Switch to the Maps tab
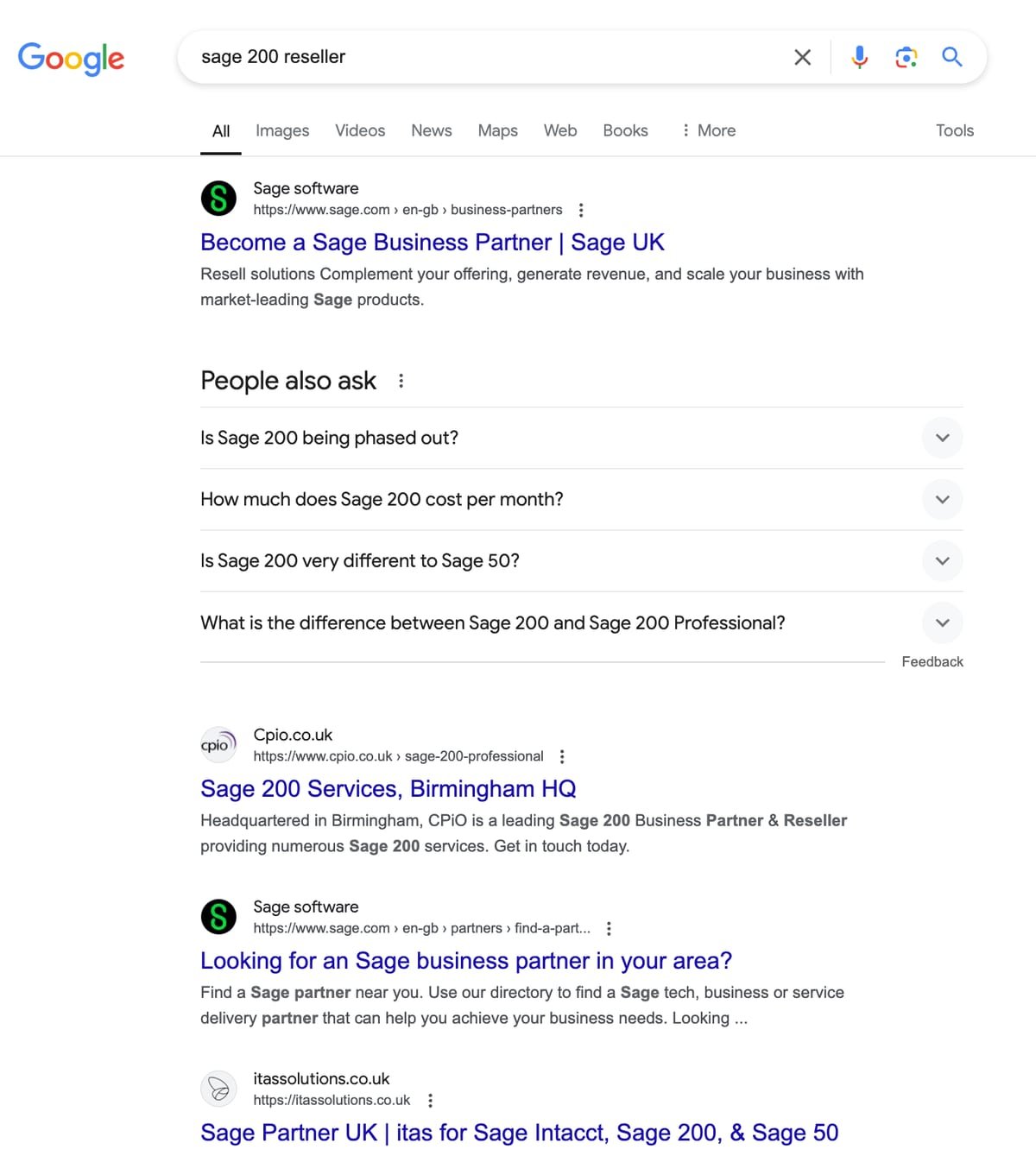This screenshot has height=1156, width=1036. click(x=498, y=130)
